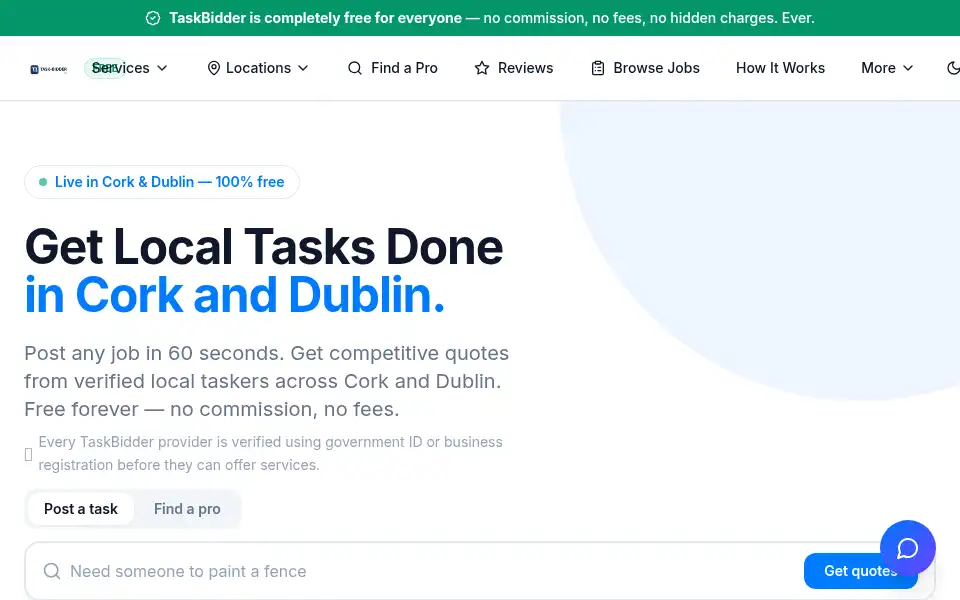Viewport: 960px width, 600px height.
Task: Toggle dark mode moon icon
Action: (953, 68)
